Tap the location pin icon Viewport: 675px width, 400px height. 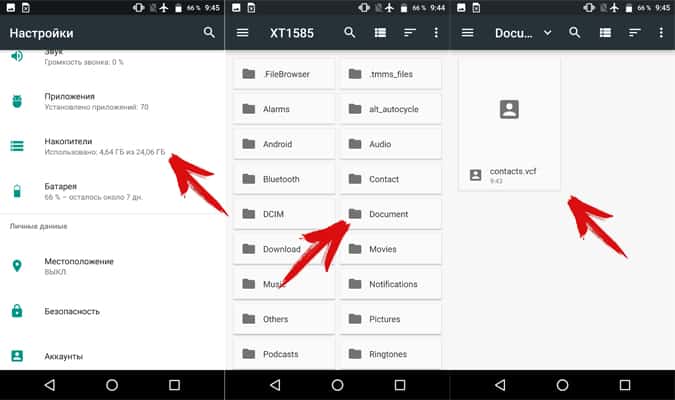tap(17, 266)
